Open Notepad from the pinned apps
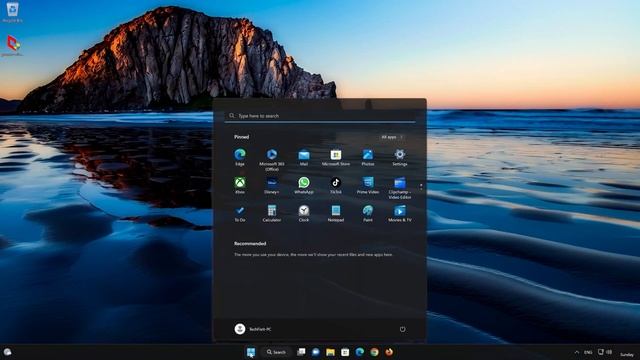Image resolution: width=640 pixels, height=360 pixels. [x=336, y=213]
